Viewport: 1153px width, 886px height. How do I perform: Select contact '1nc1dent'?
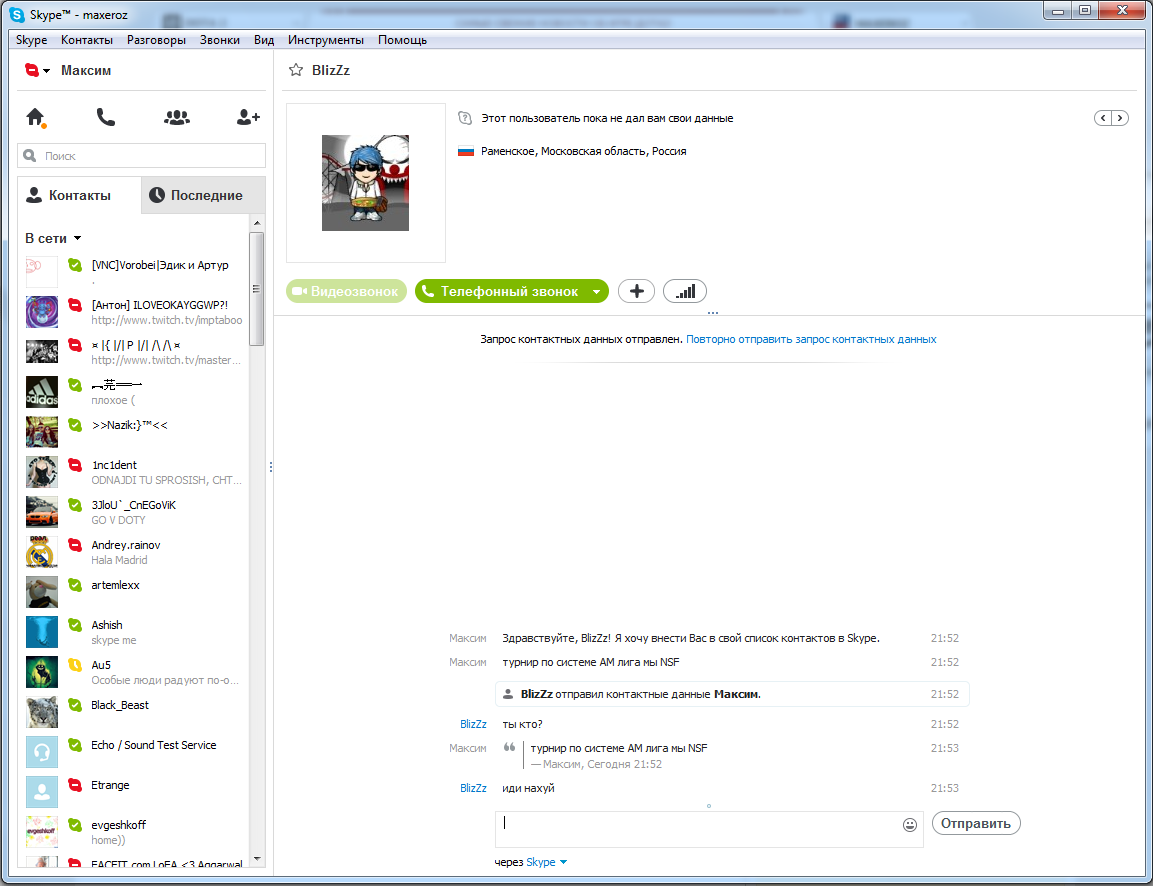134,472
